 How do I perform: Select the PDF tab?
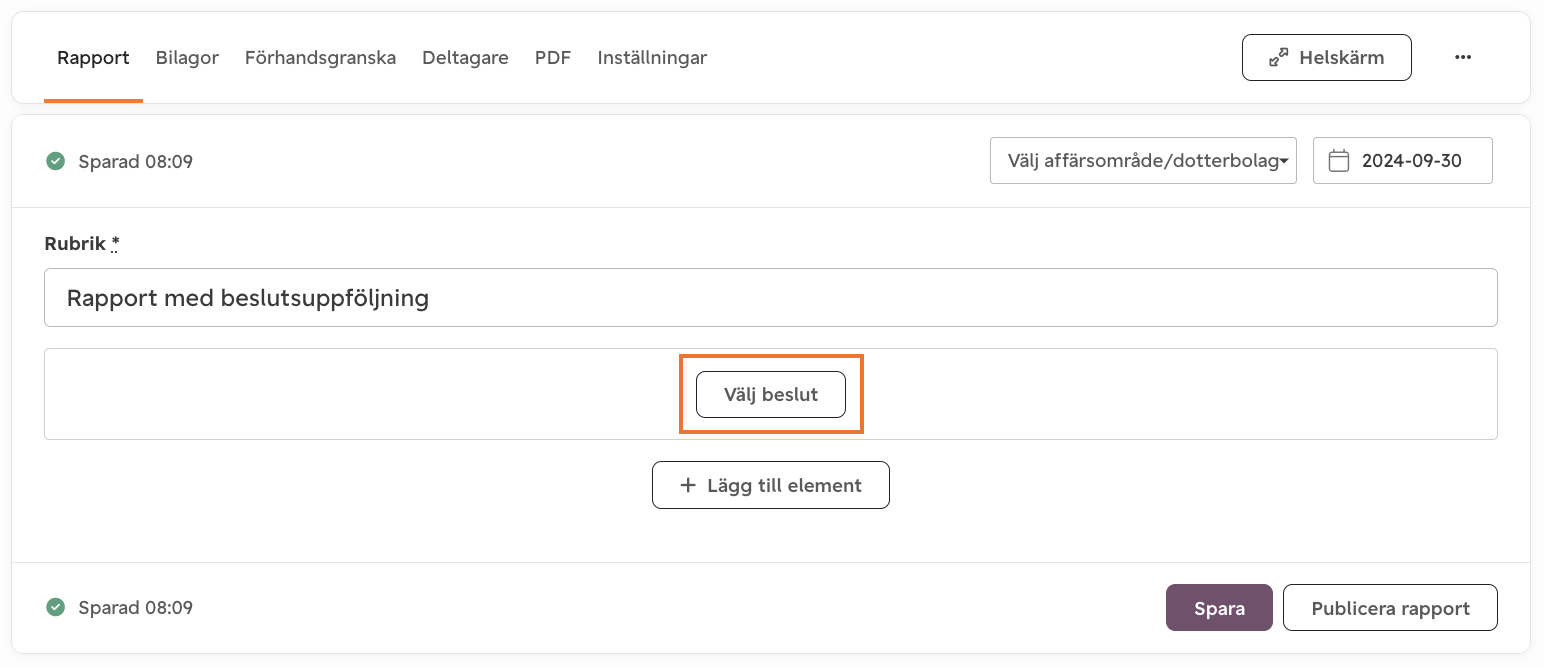(x=553, y=58)
